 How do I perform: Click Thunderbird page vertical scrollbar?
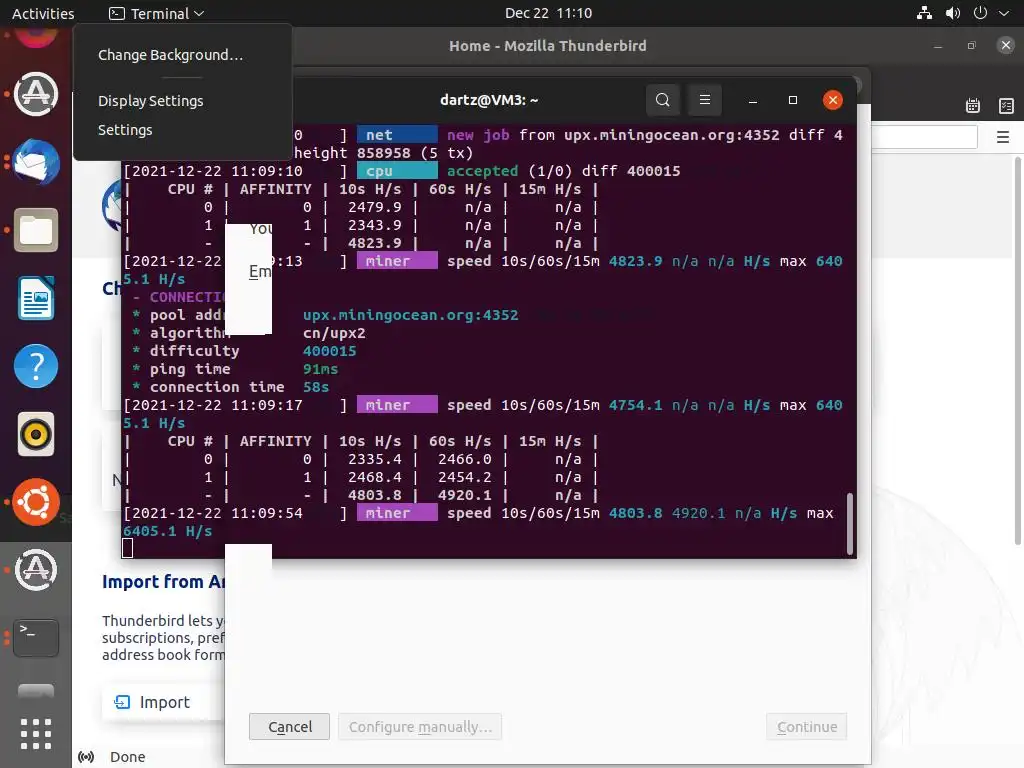pos(1017,349)
